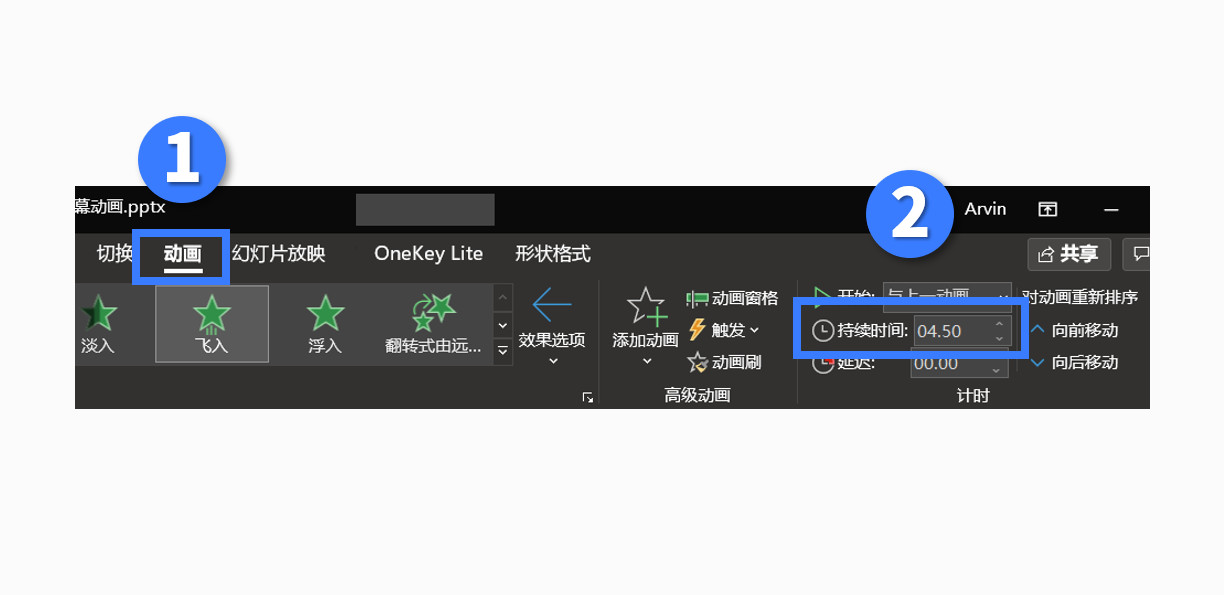The height and width of the screenshot is (595, 1224).
Task: Increase 持续时间 duration with up stepper
Action: tap(999, 324)
